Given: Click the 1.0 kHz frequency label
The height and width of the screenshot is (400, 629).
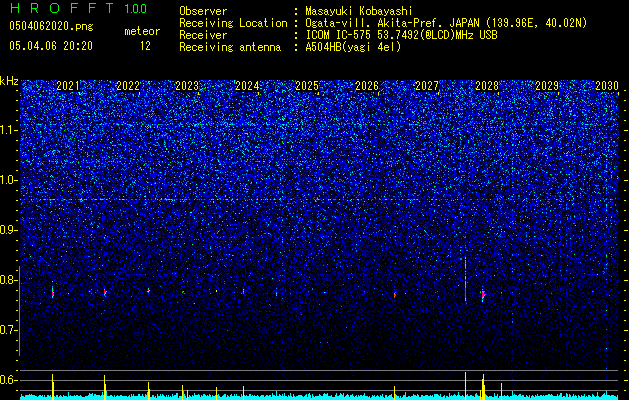Looking at the screenshot, I should pos(9,180).
